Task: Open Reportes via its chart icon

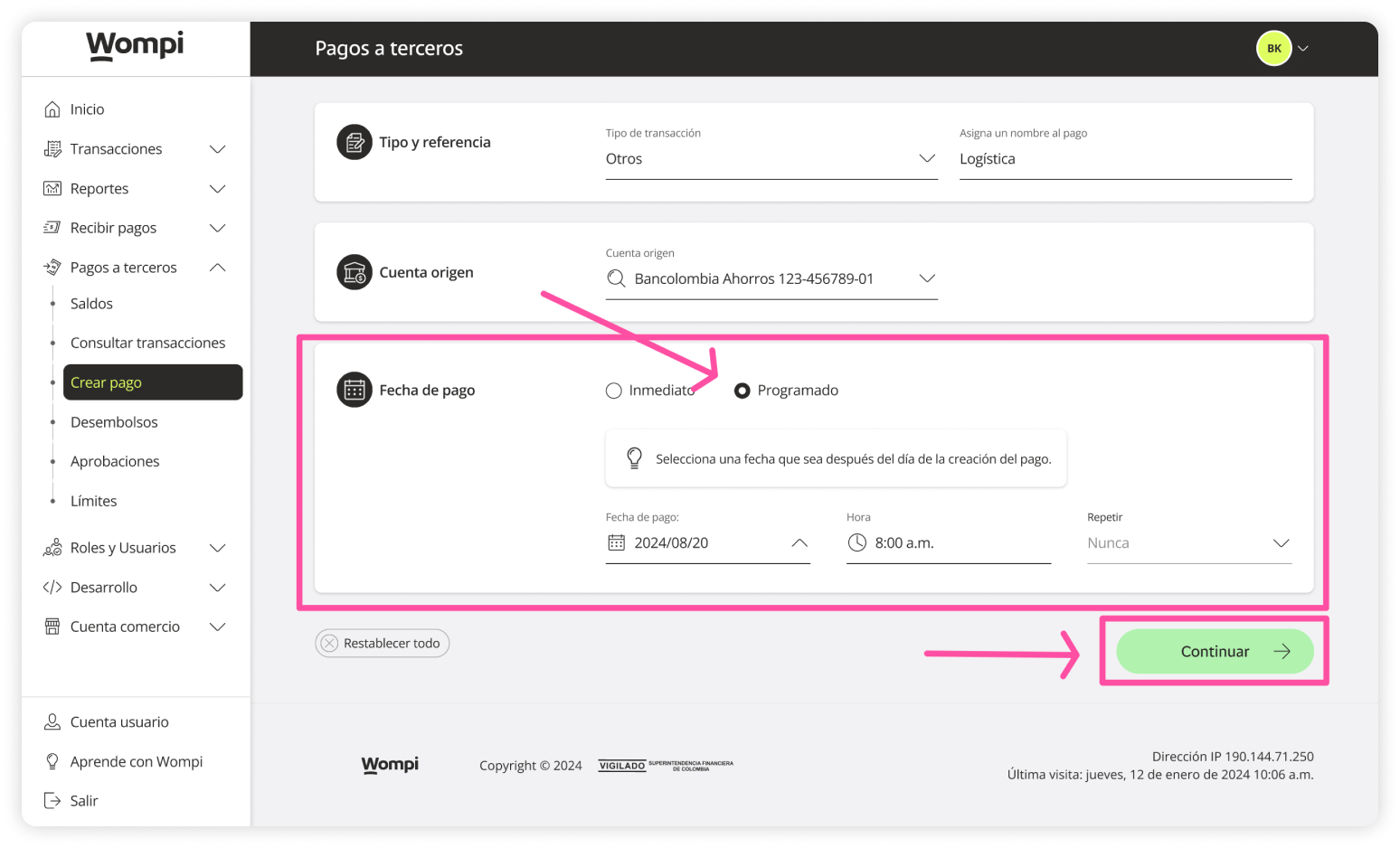Action: pyautogui.click(x=52, y=188)
